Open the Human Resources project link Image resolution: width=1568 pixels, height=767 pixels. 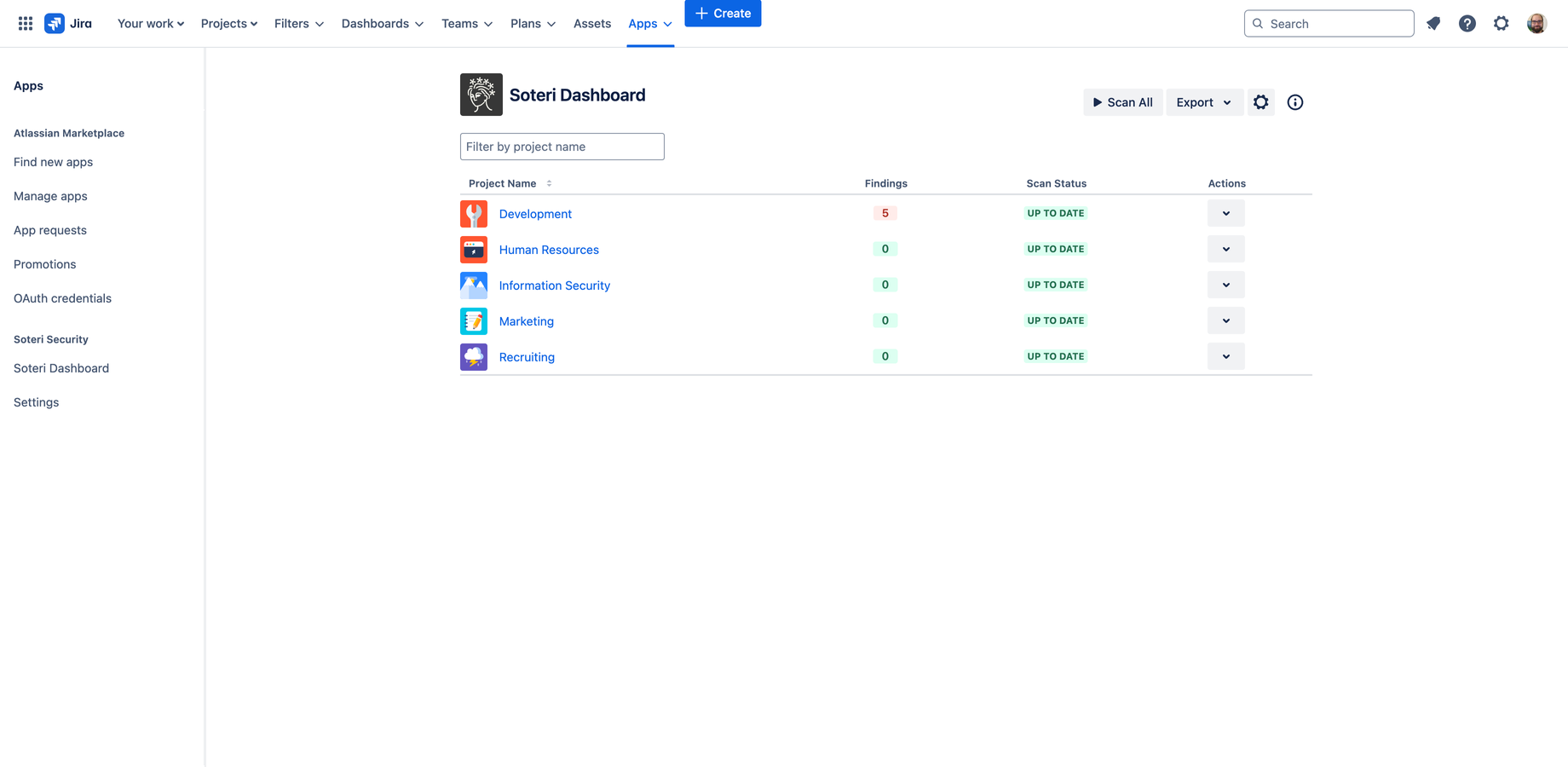tap(549, 250)
